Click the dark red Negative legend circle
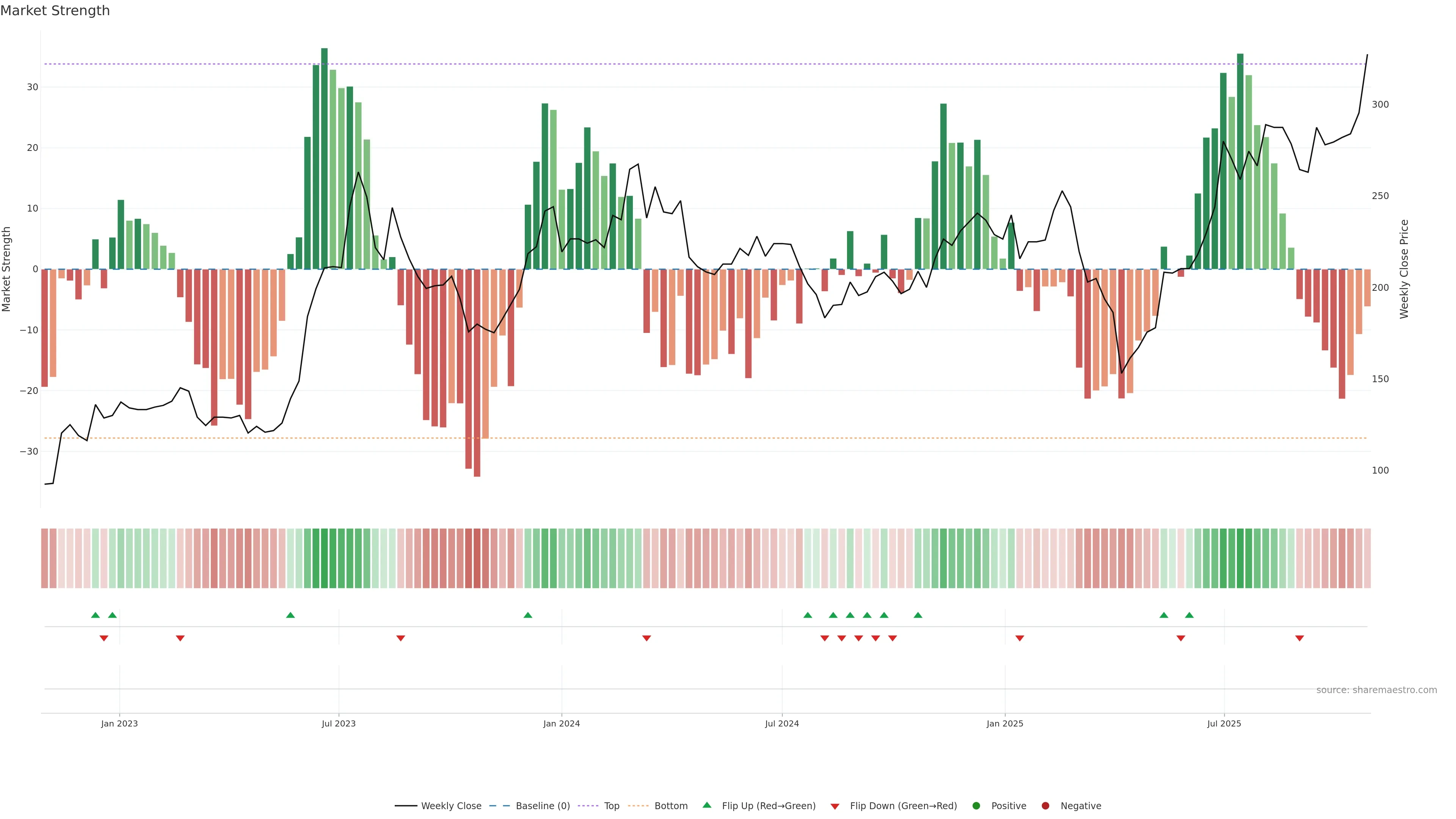 point(1045,806)
